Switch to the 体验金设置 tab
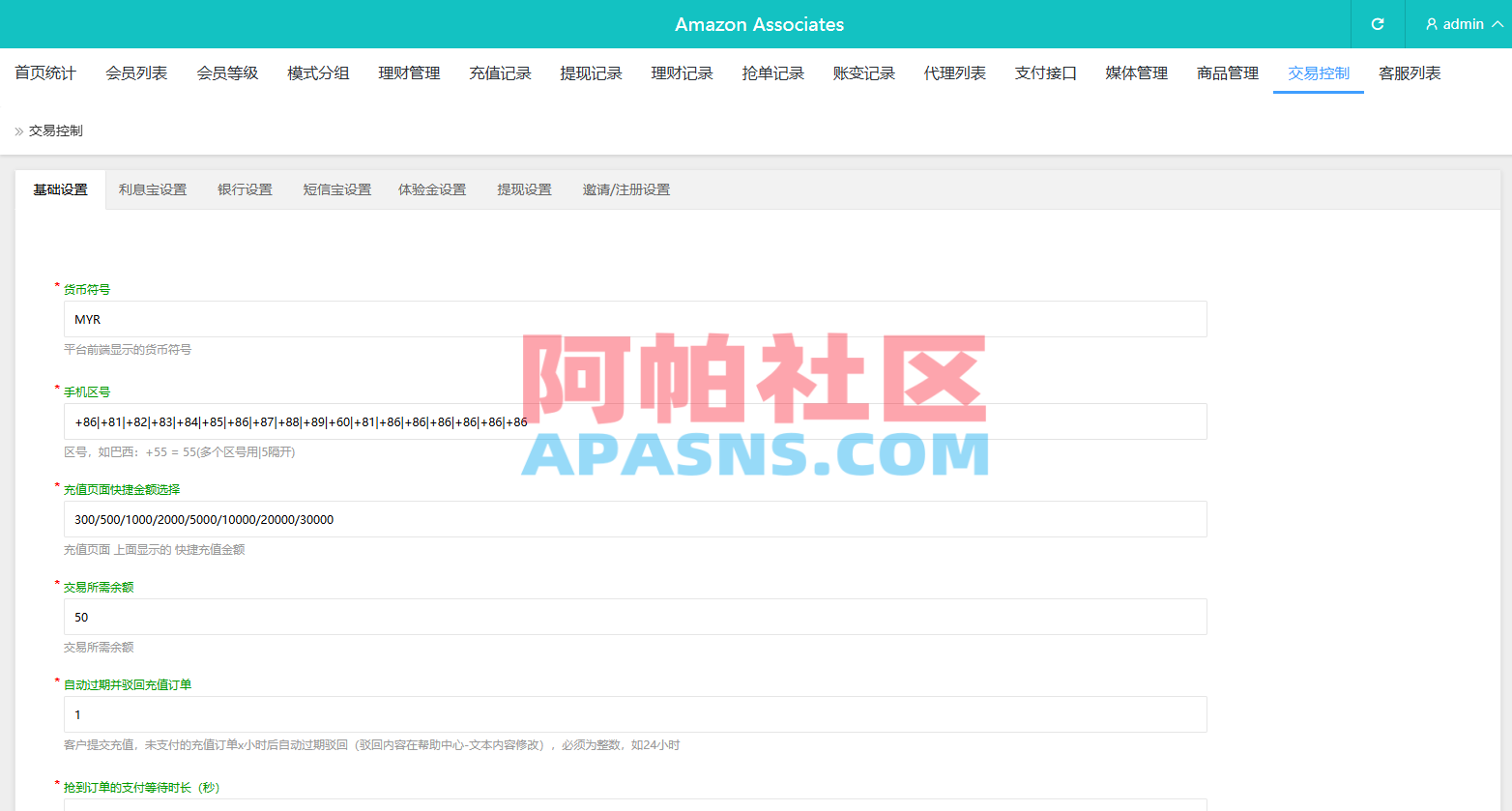Screen dimensions: 1512x811 click(432, 189)
